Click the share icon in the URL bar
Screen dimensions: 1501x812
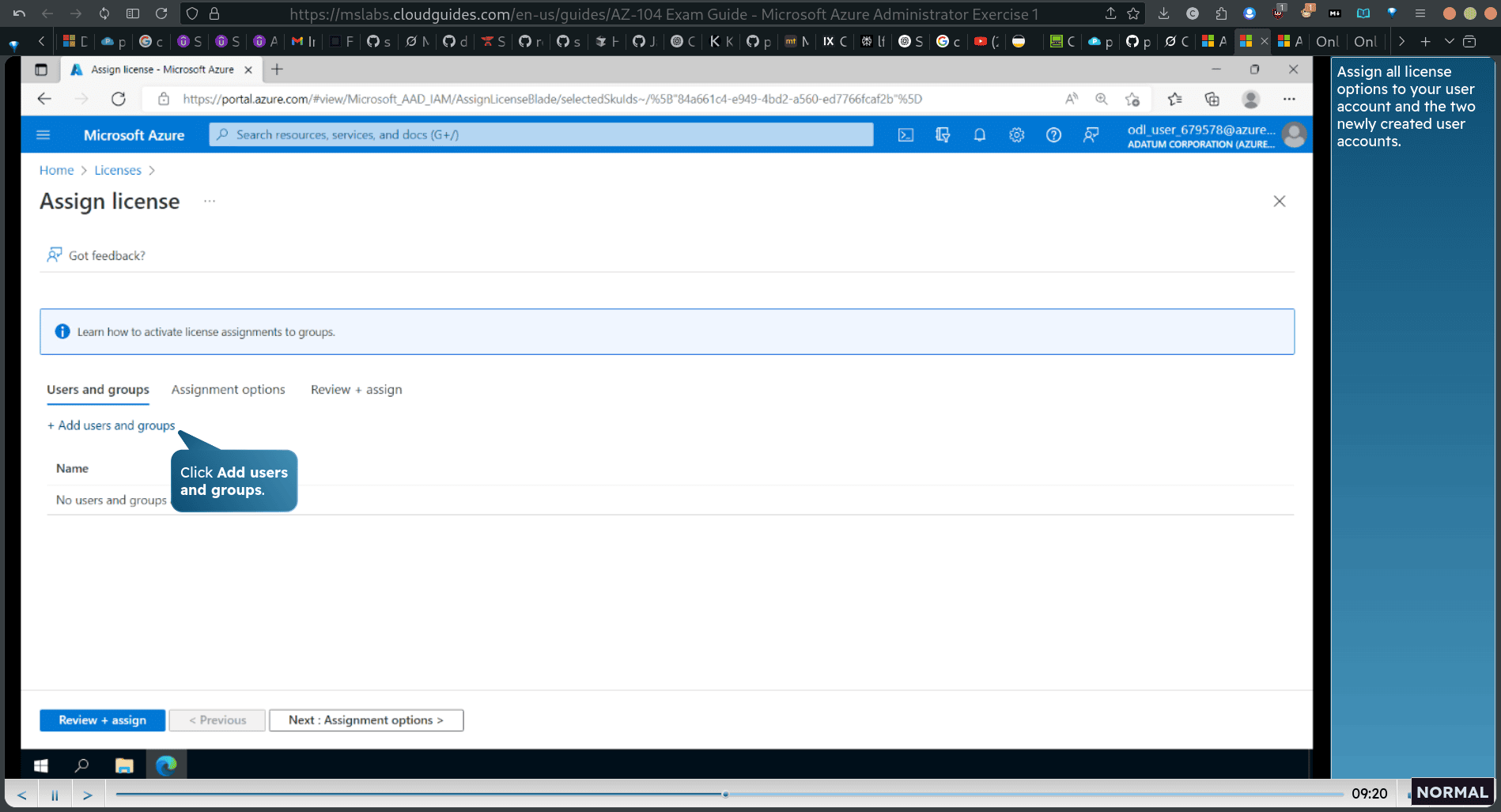[x=1110, y=13]
